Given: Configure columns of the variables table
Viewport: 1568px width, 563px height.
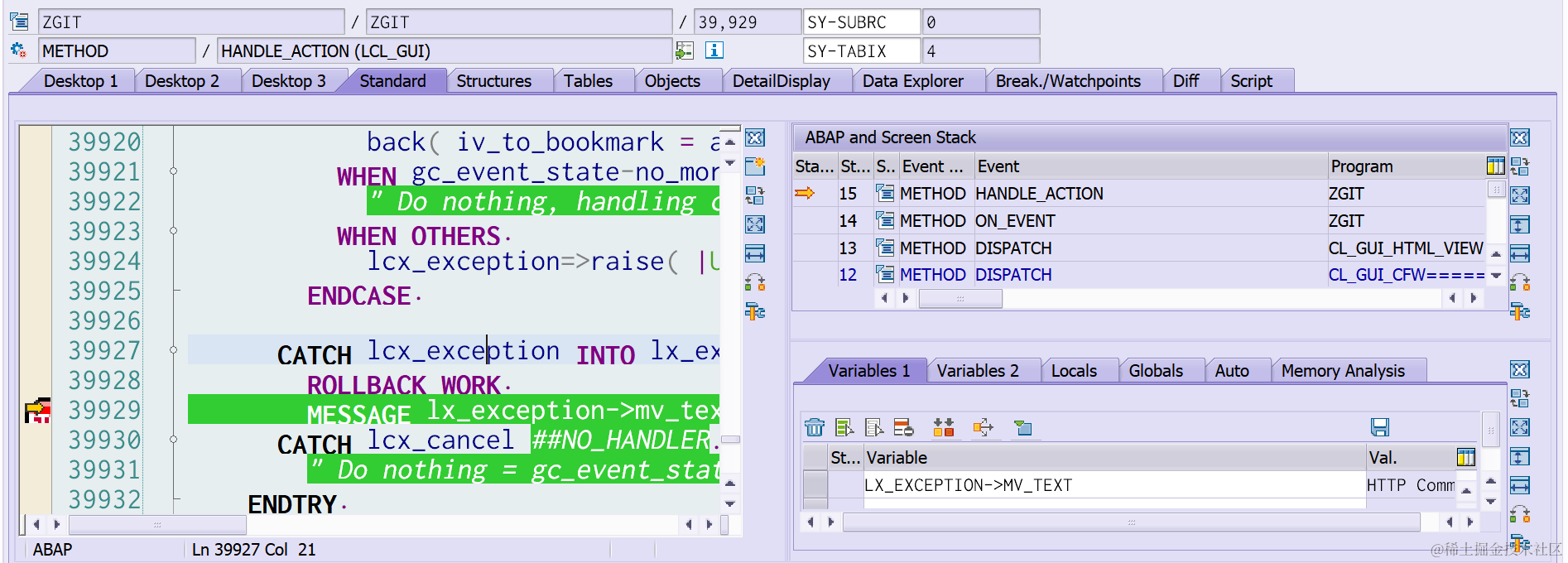Looking at the screenshot, I should click(1465, 458).
